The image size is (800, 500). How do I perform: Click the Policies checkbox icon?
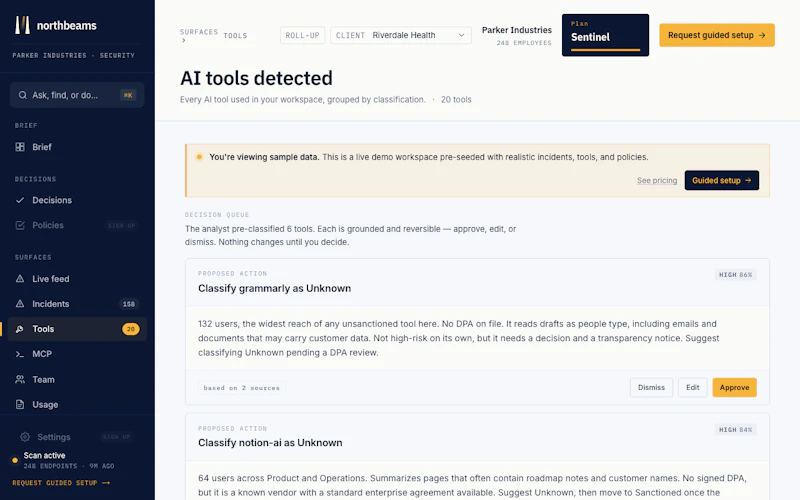[x=20, y=225]
